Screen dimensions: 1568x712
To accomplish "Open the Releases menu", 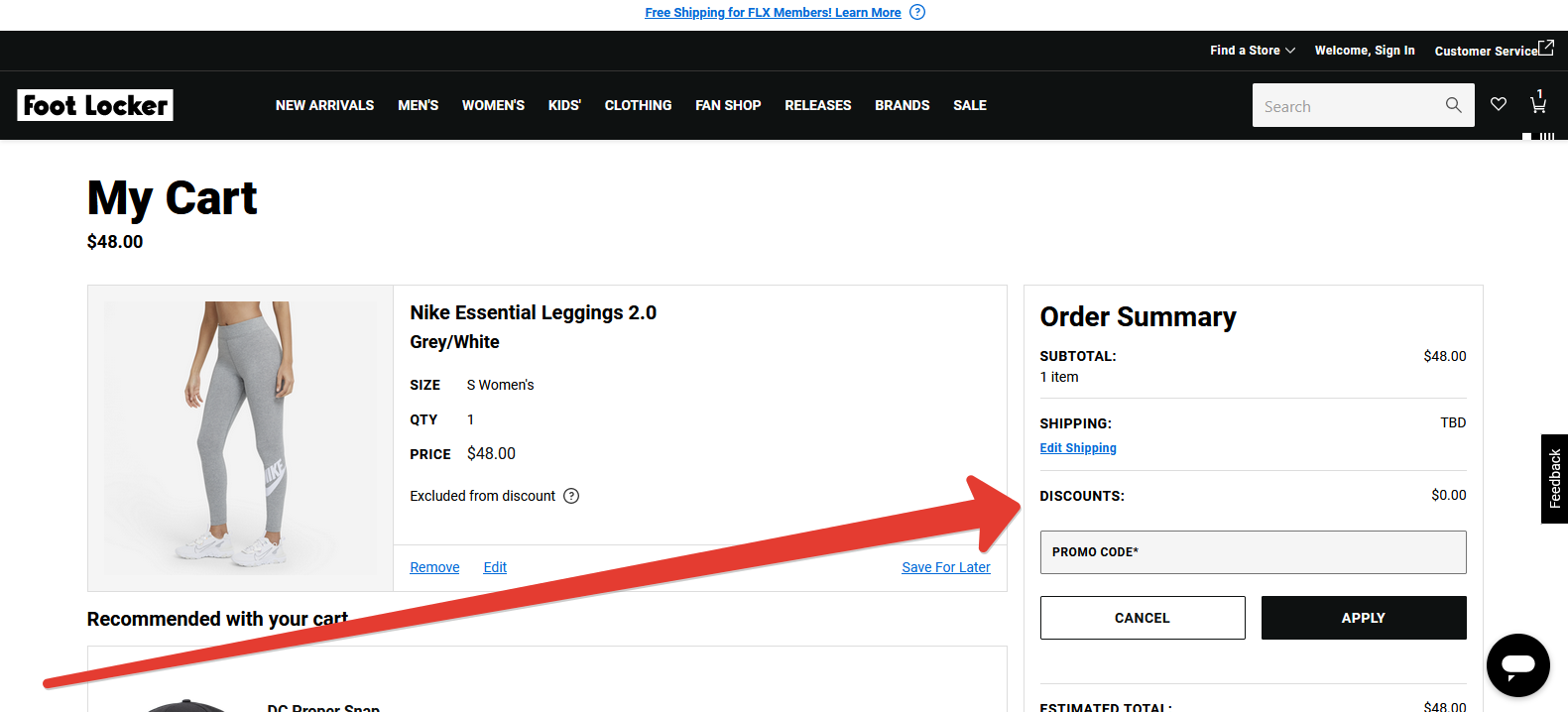I will pos(817,105).
